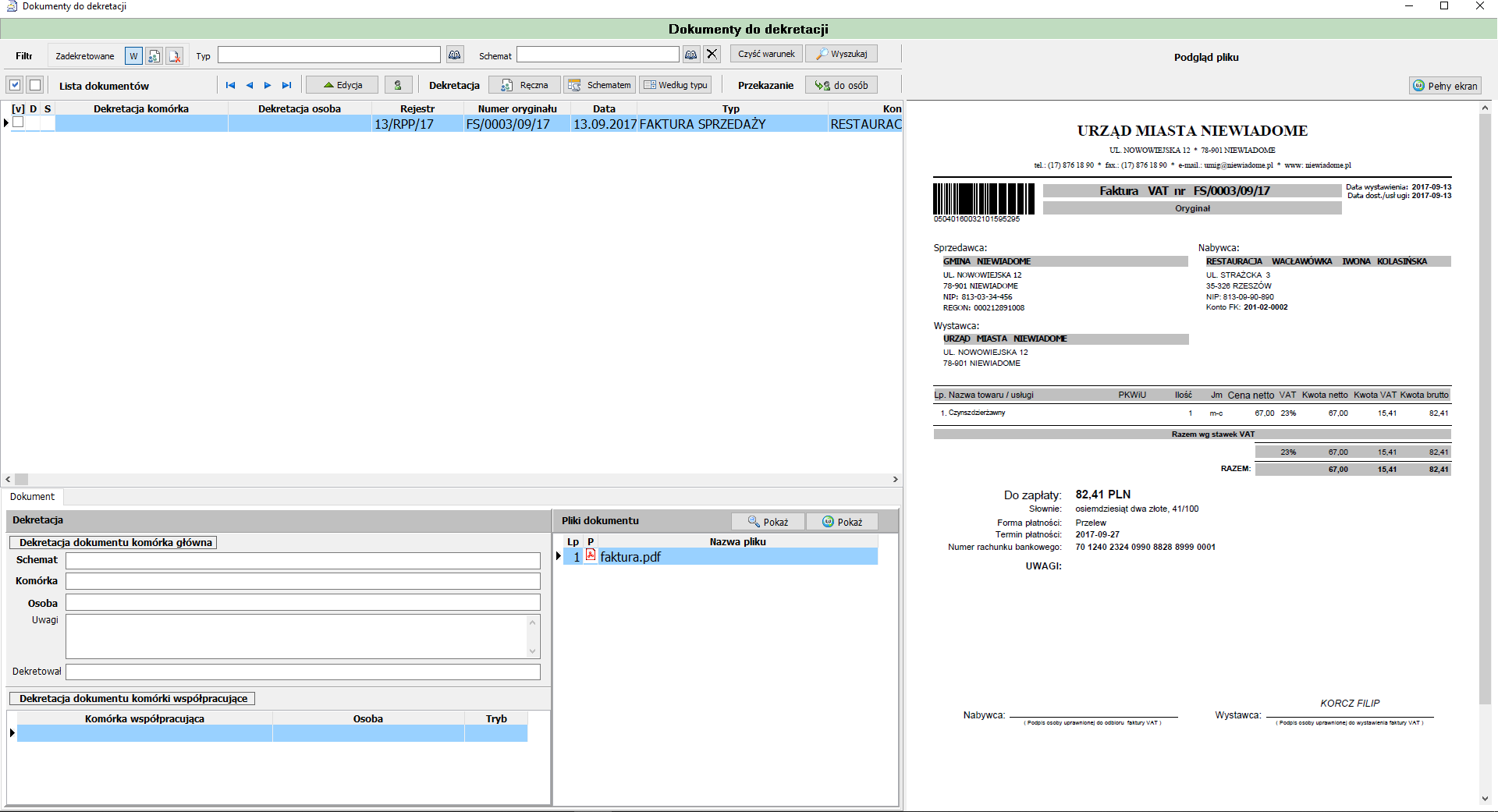Click Komórka współpracująca column header

click(x=144, y=718)
